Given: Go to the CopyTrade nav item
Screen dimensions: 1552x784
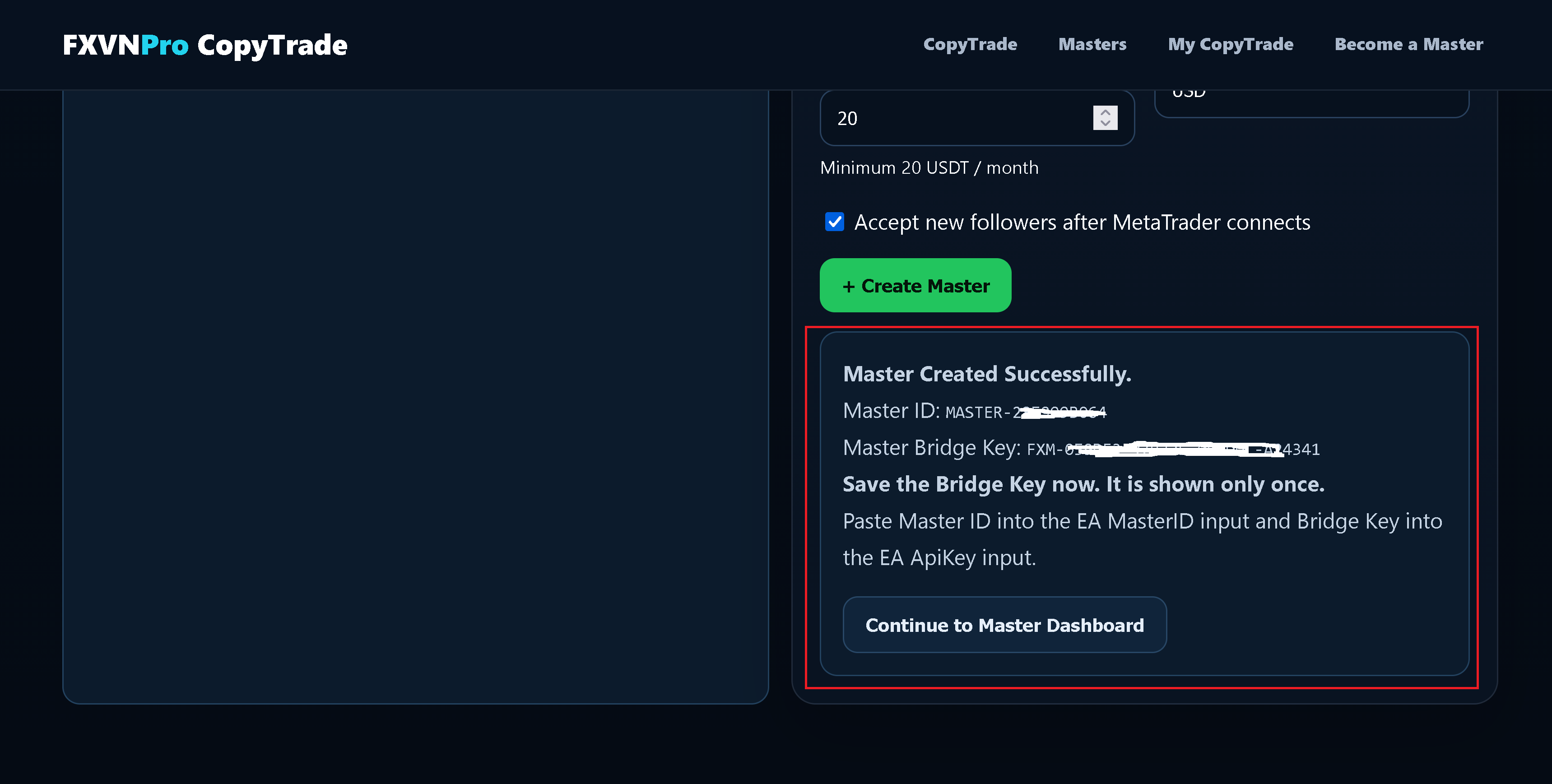Looking at the screenshot, I should pyautogui.click(x=970, y=44).
